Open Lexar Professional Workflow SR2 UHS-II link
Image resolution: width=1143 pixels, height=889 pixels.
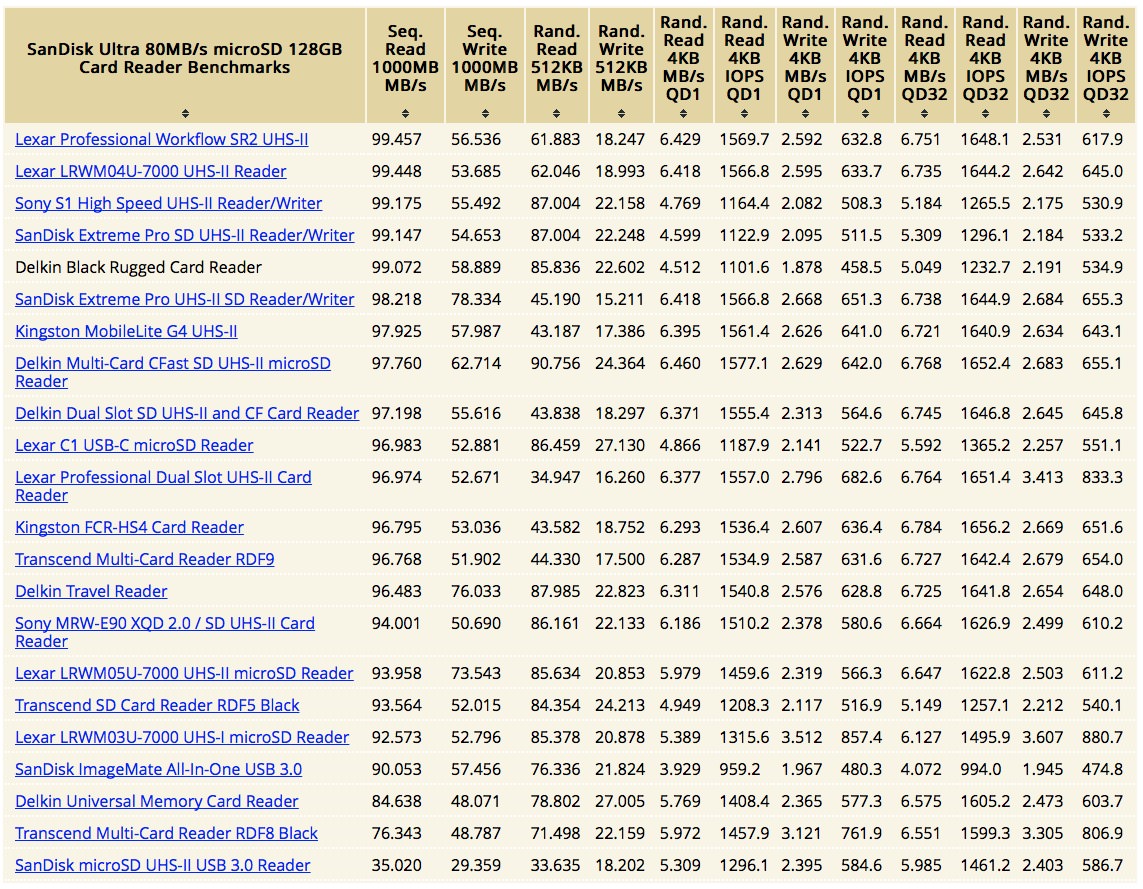162,139
